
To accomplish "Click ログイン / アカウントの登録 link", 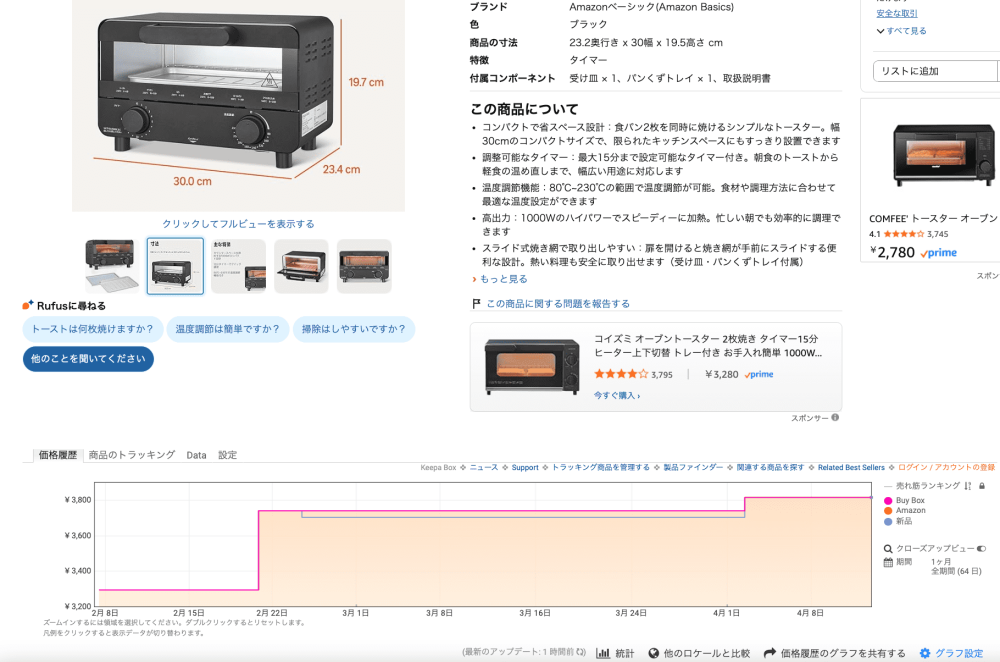I will tap(946, 467).
